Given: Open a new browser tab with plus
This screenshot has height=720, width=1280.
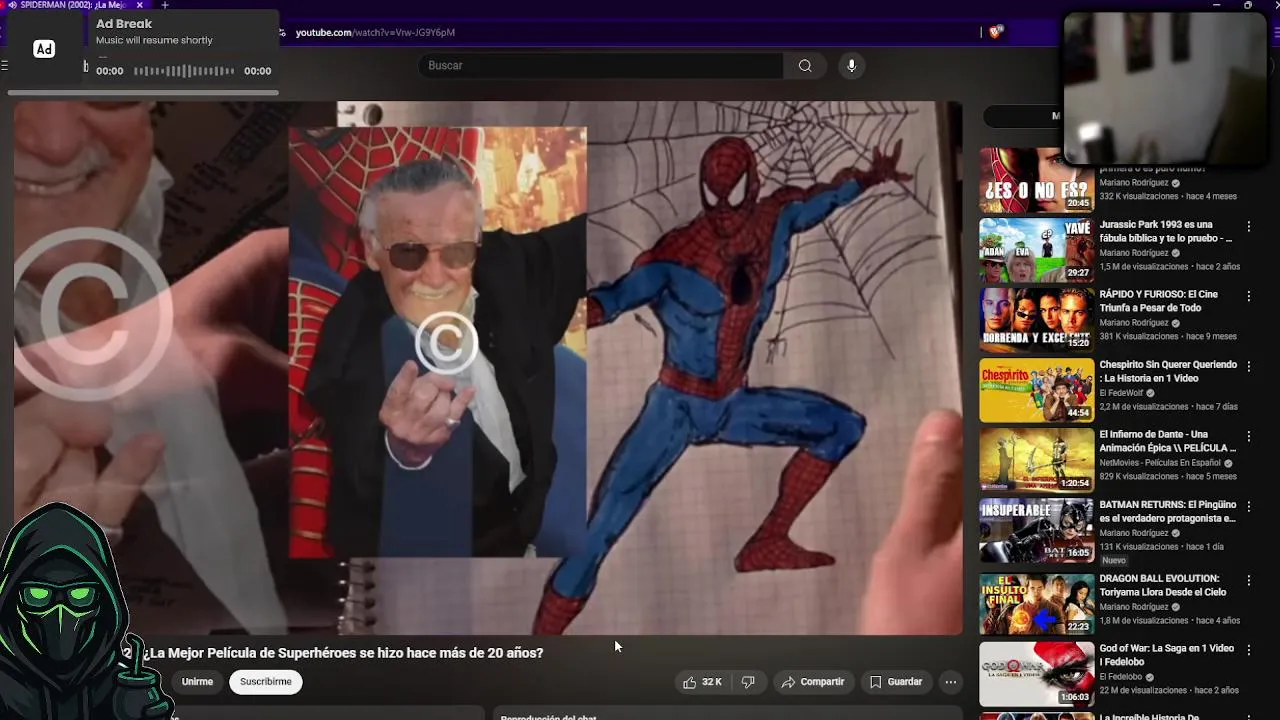Looking at the screenshot, I should [165, 5].
